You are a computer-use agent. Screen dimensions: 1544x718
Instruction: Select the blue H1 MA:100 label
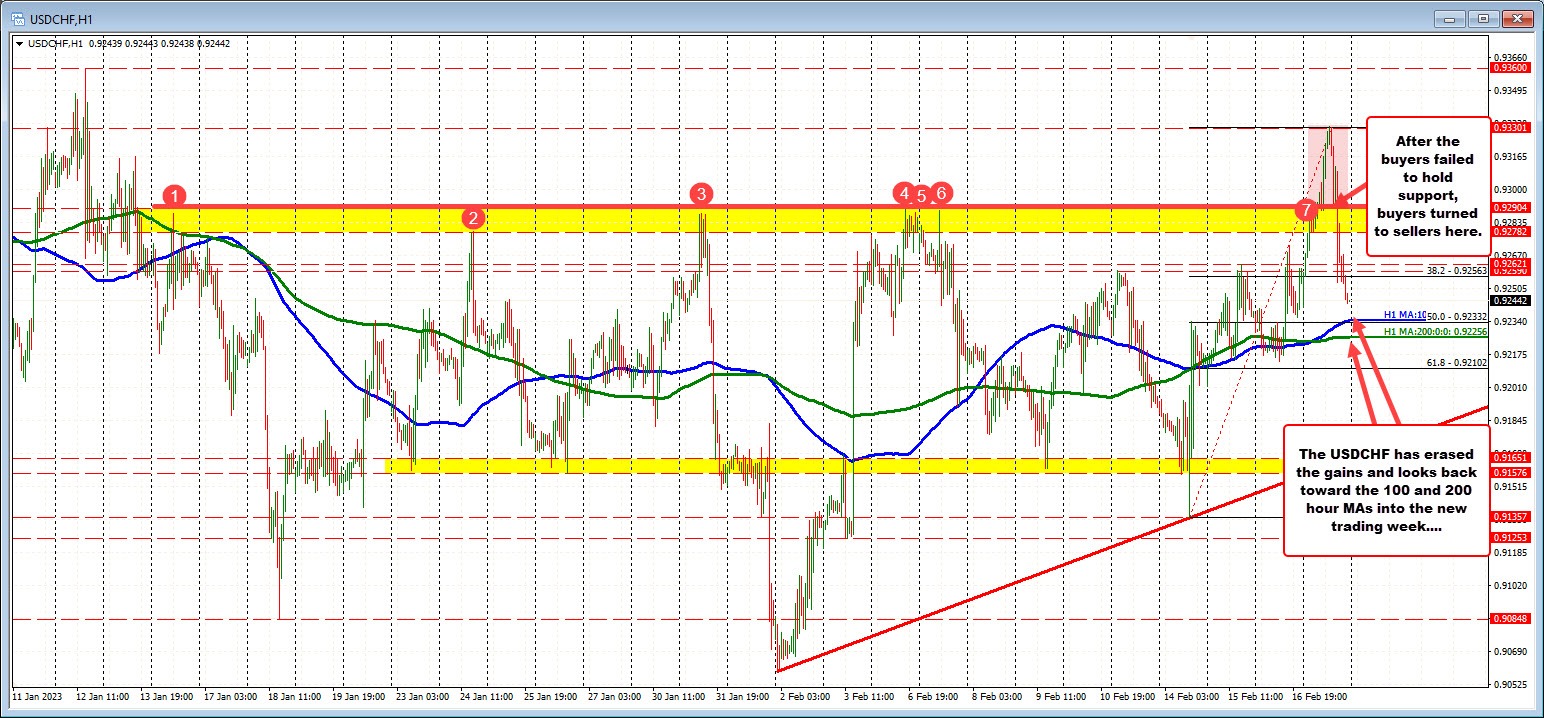coord(1404,313)
